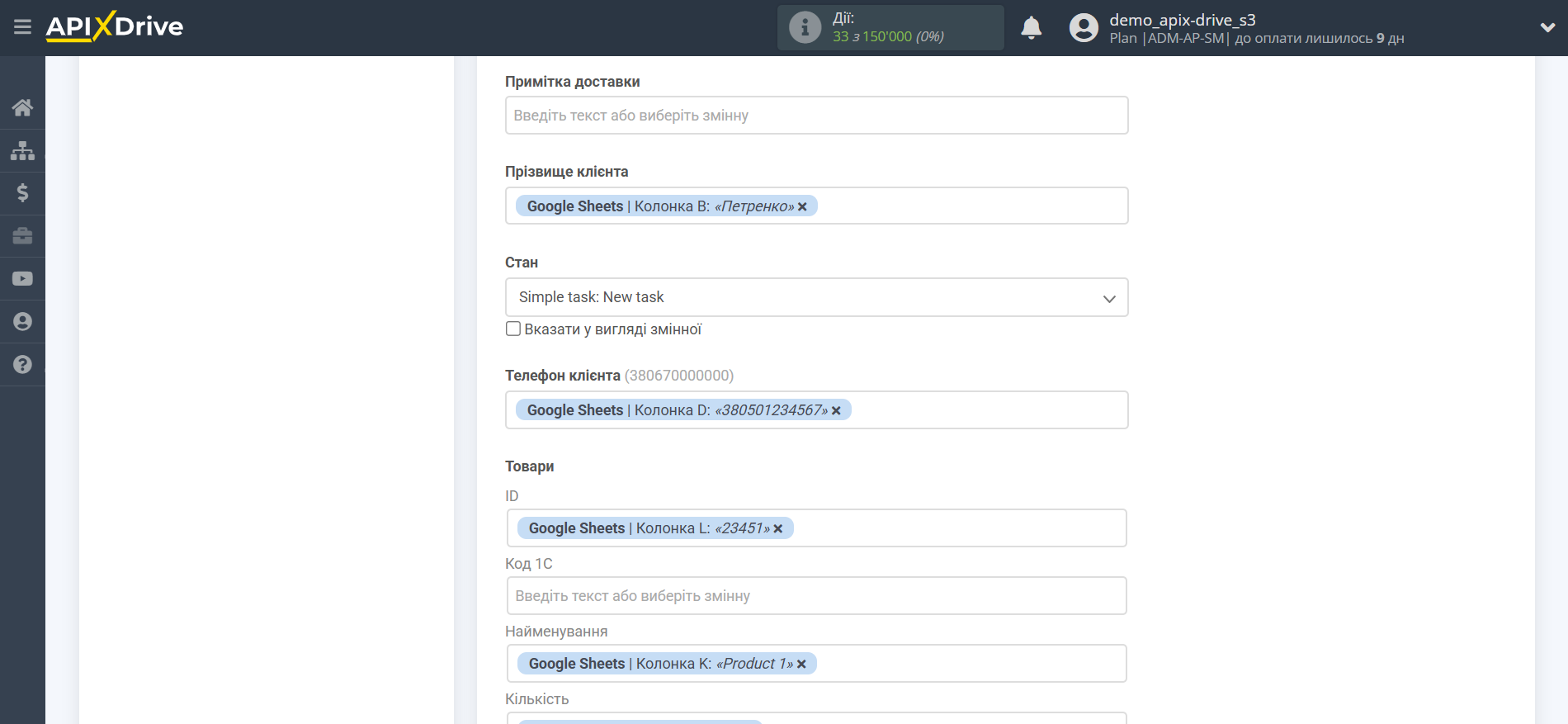Open the billing dollar icon
Image resolution: width=1568 pixels, height=724 pixels.
[x=22, y=193]
